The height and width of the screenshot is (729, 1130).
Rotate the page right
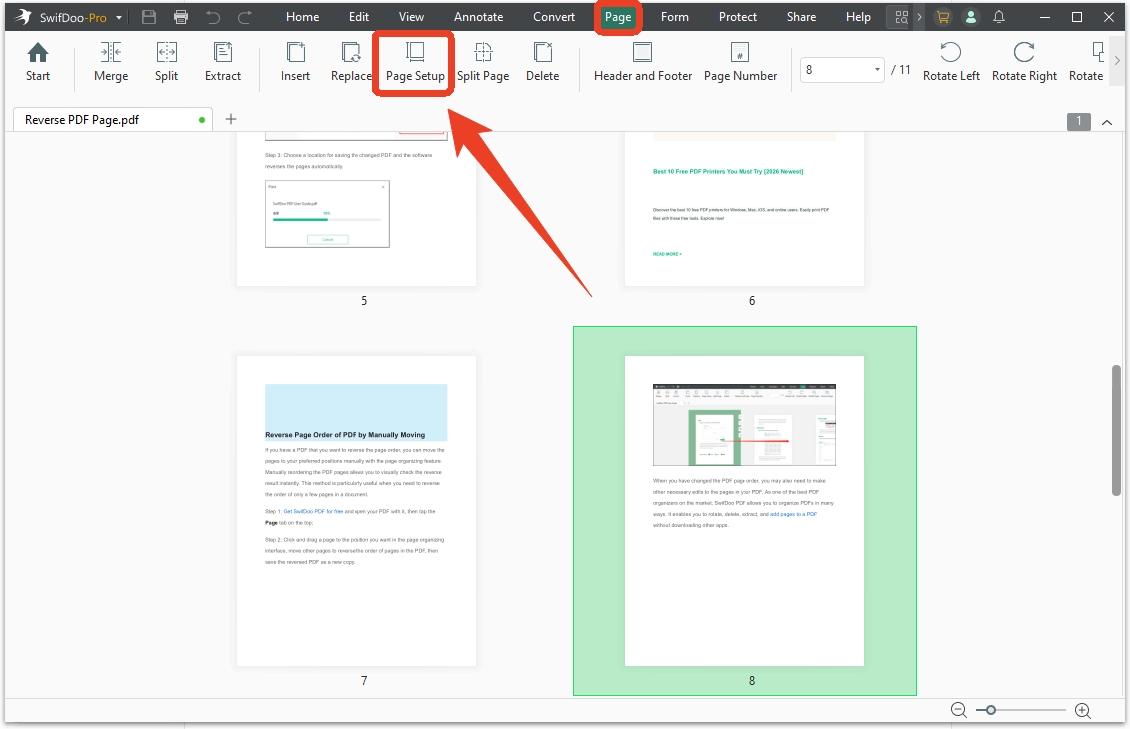(x=1024, y=61)
